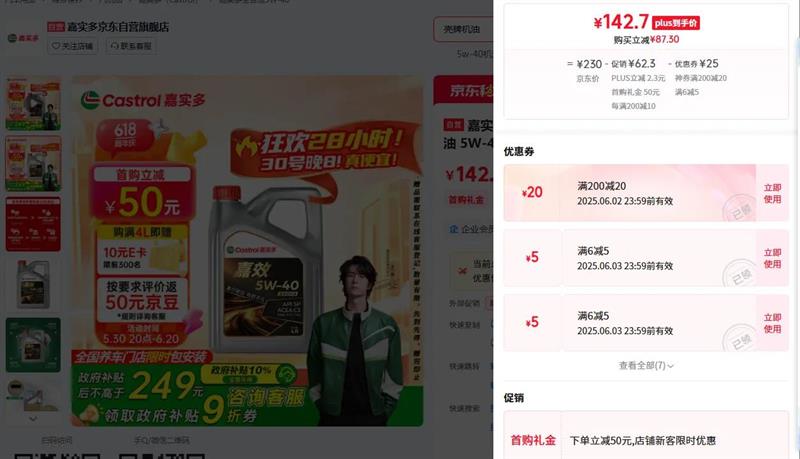This screenshot has width=800, height=459.
Task: Play the video on the first product thumbnail
Action: pyautogui.click(x=33, y=104)
